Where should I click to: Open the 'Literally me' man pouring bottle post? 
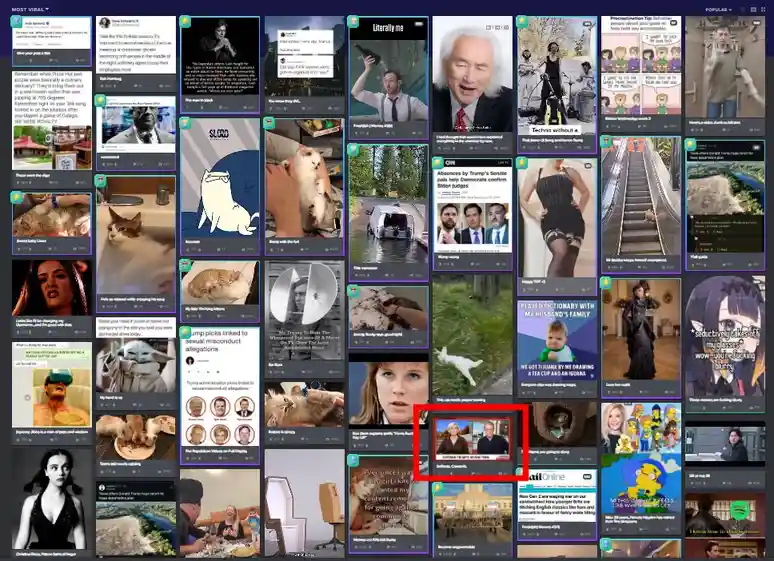[x=388, y=78]
